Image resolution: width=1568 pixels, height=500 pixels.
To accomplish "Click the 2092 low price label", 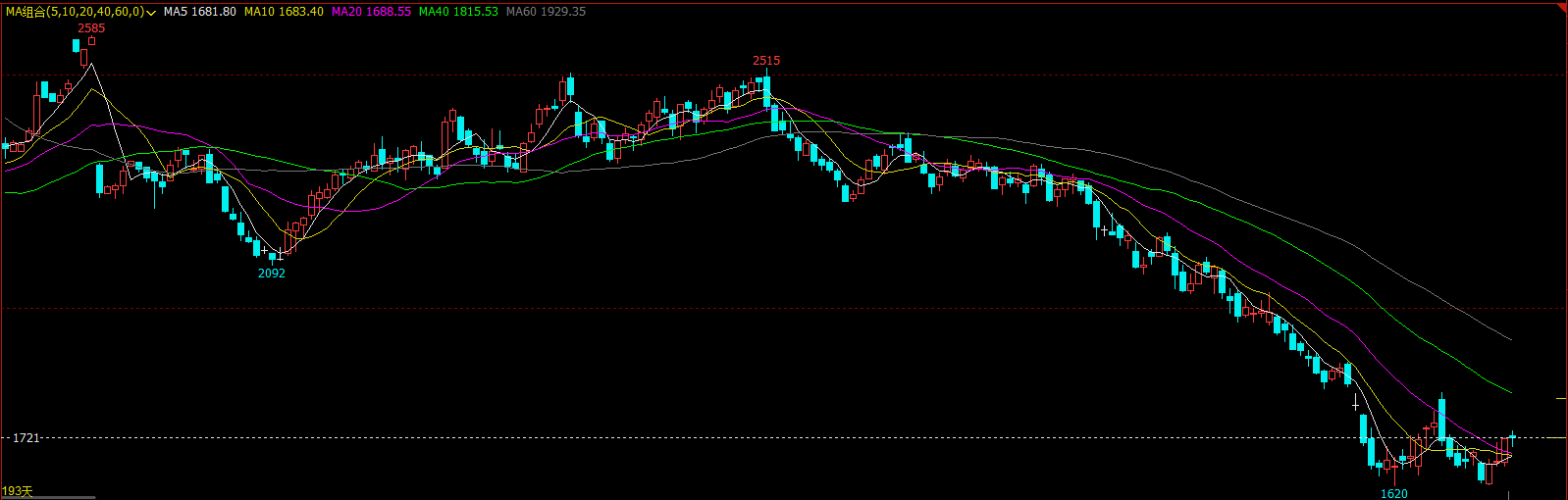I will pyautogui.click(x=272, y=274).
